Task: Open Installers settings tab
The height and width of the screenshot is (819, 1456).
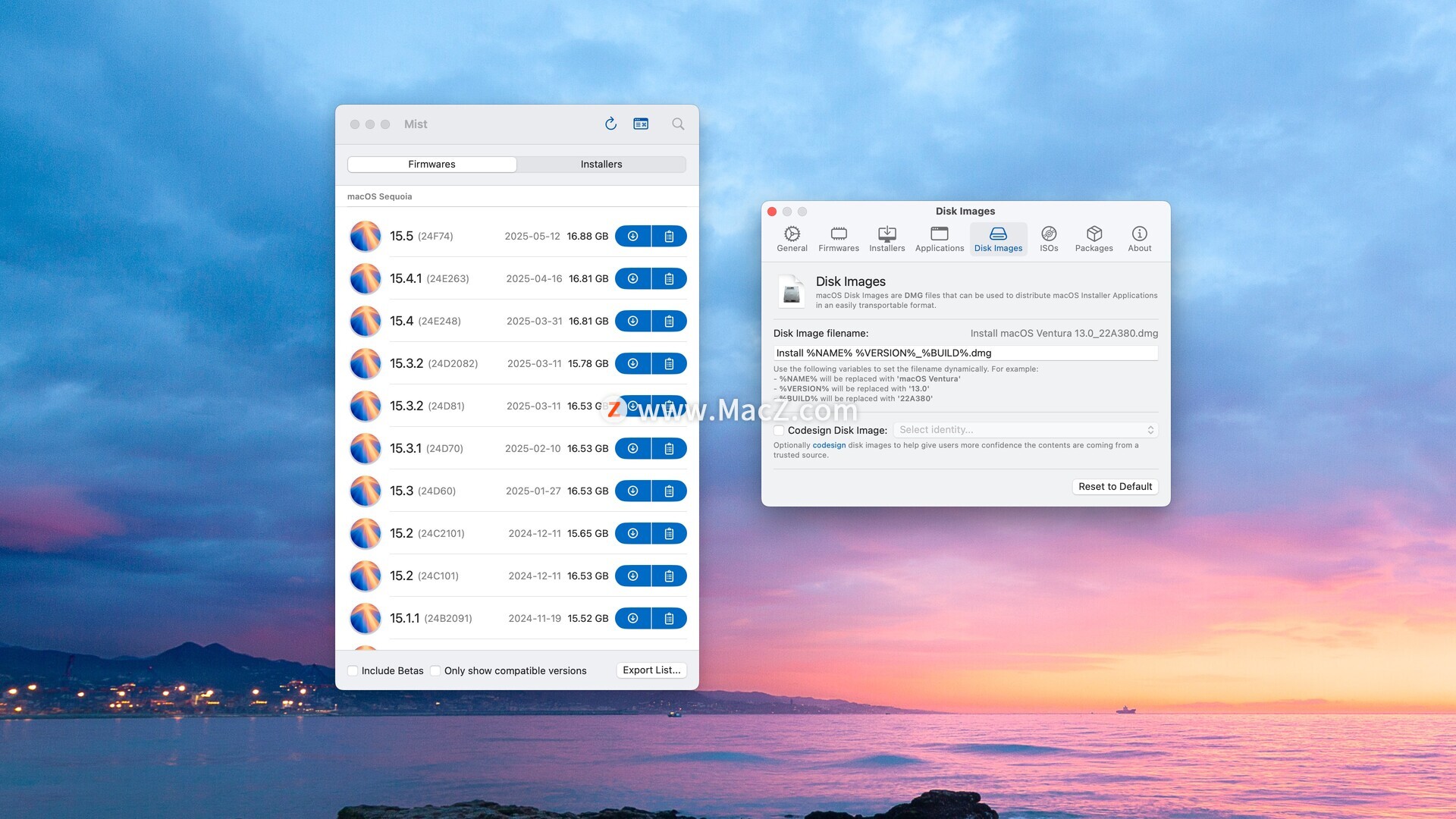Action: point(886,239)
